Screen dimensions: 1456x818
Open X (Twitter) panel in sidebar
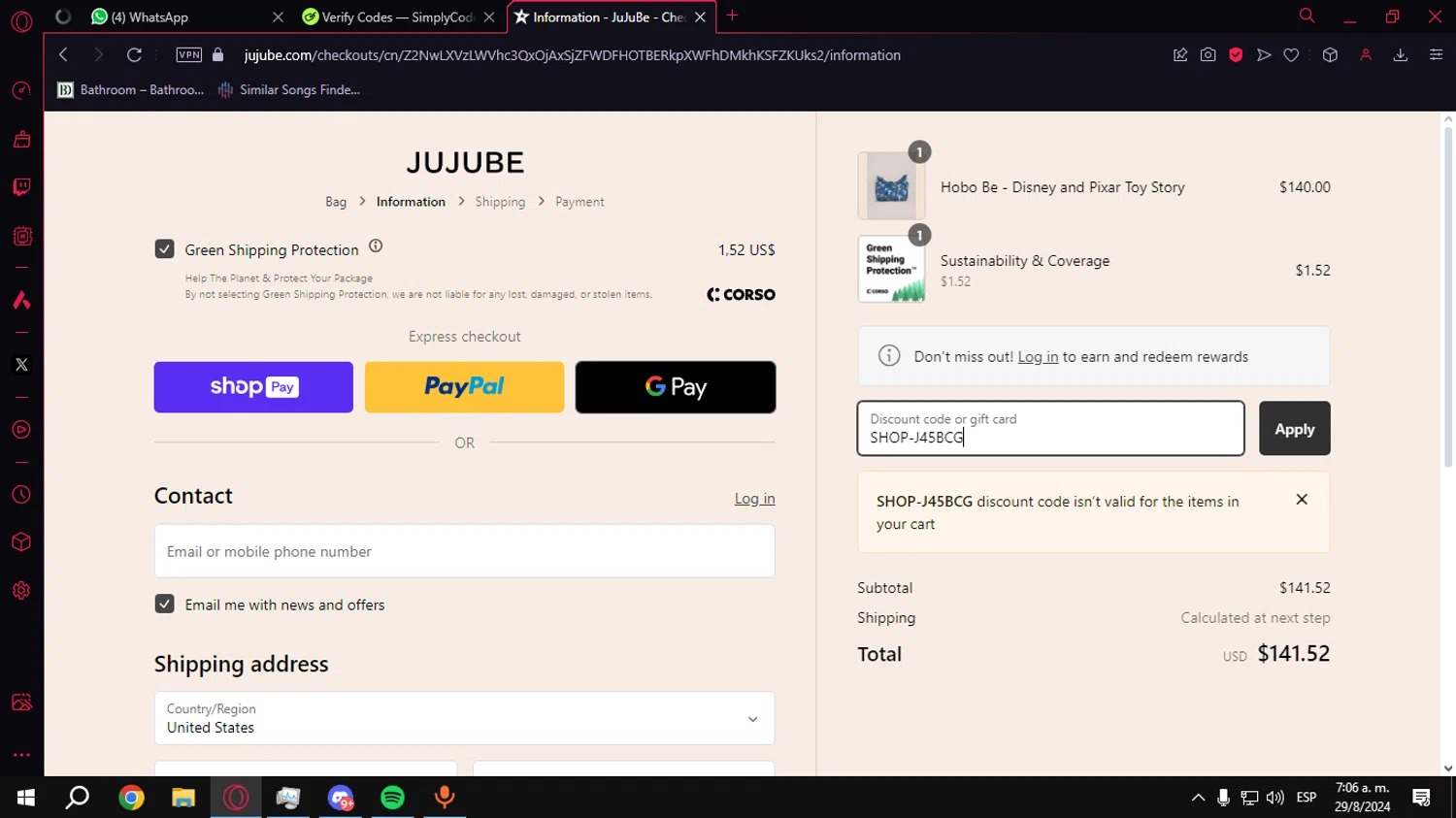(21, 365)
